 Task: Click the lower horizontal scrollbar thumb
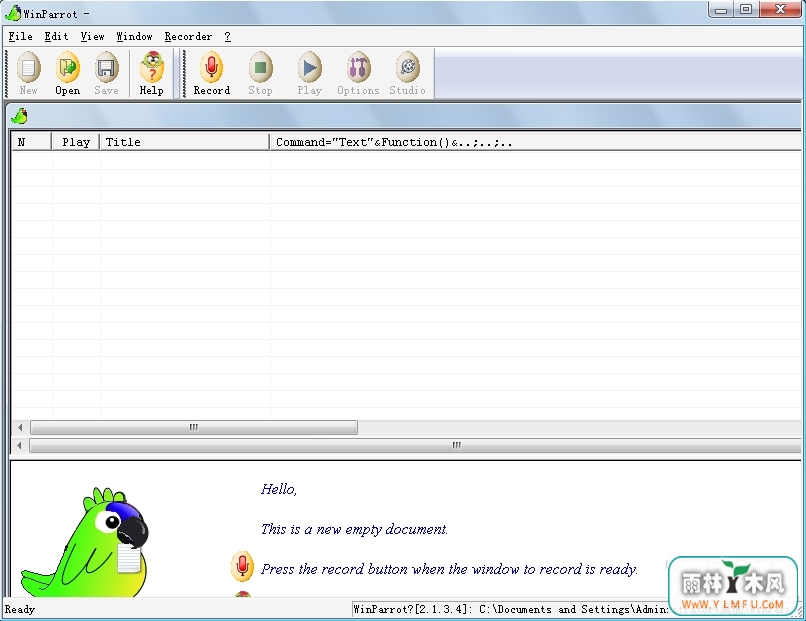coord(415,445)
